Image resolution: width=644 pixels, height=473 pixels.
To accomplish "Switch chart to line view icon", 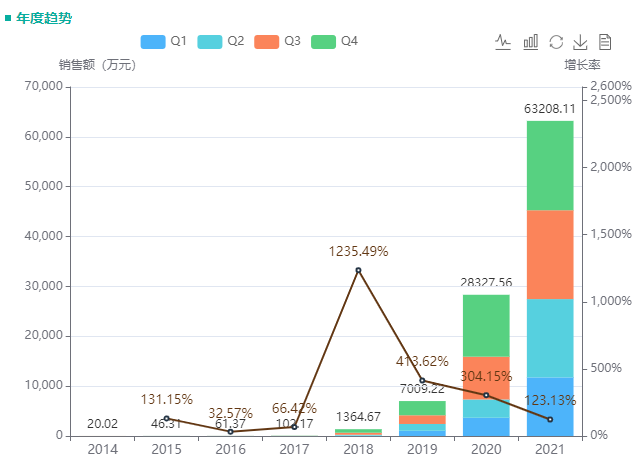I will point(504,41).
